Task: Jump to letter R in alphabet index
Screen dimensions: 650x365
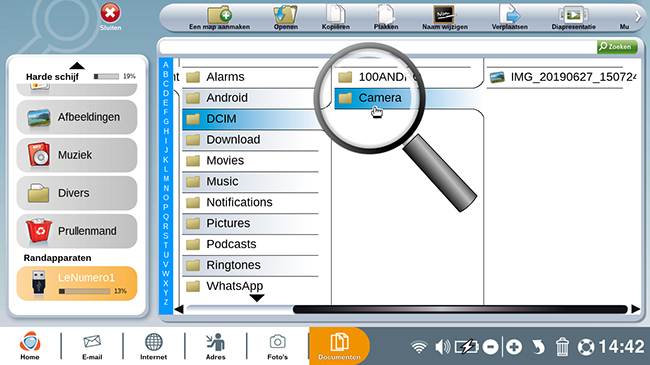Action: (166, 226)
